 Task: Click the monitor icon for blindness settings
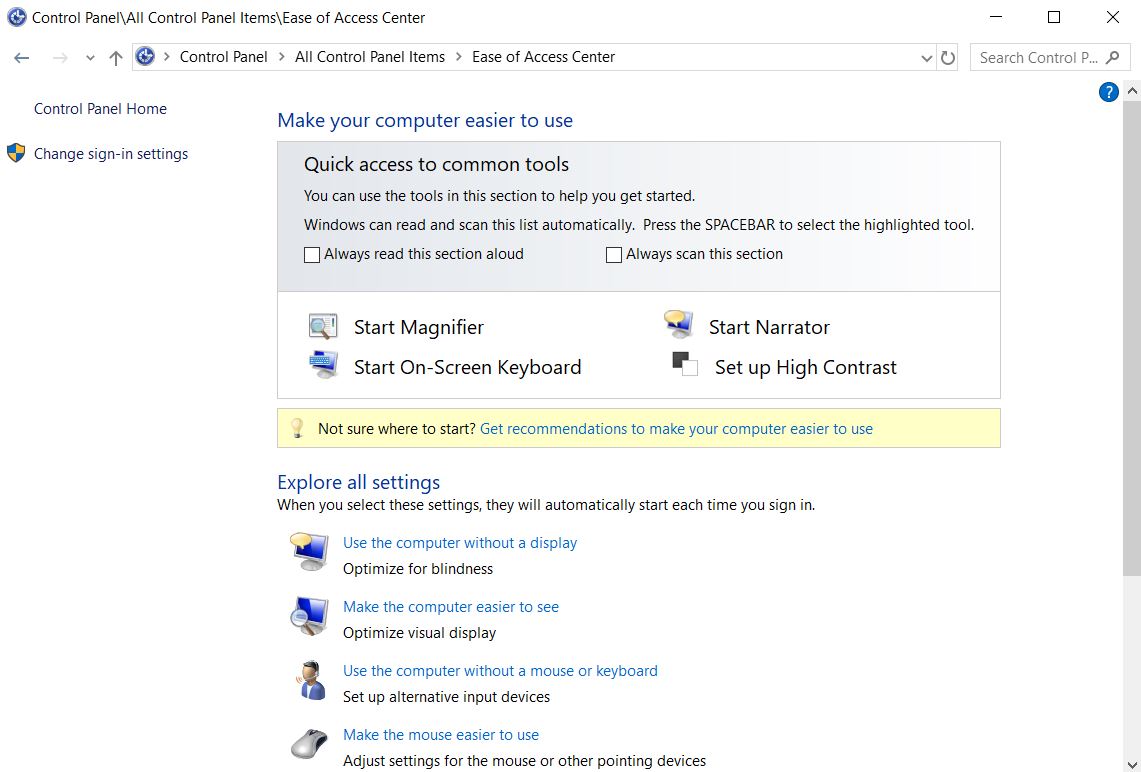tap(310, 552)
